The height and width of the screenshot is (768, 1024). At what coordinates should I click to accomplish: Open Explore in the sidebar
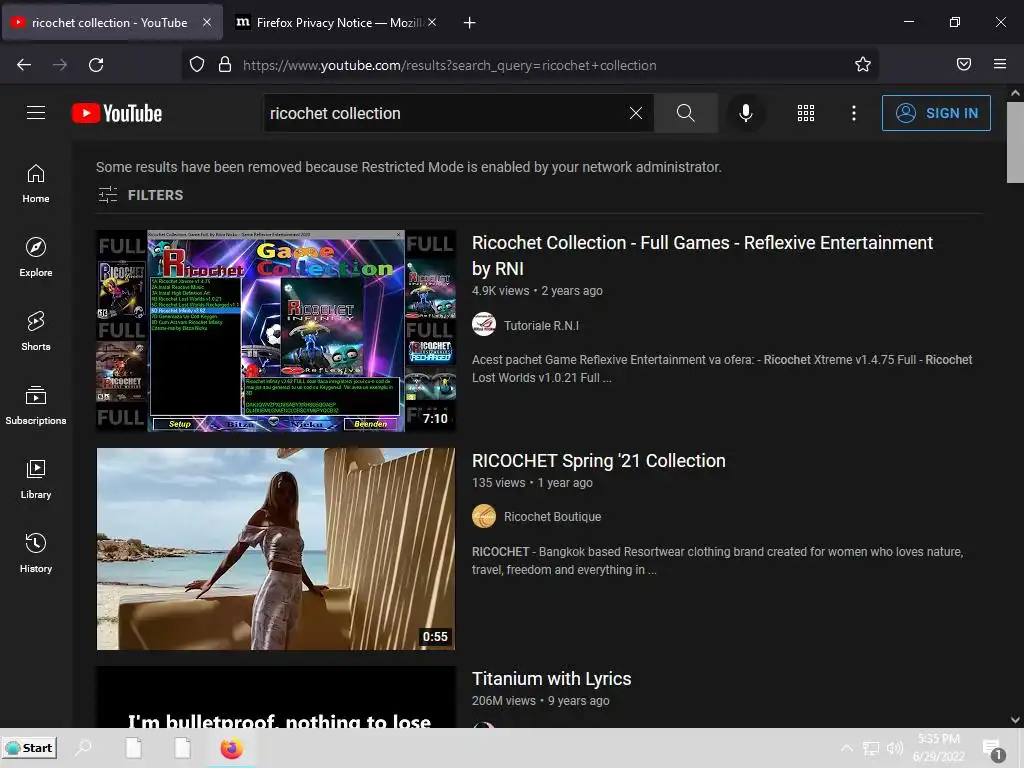36,257
